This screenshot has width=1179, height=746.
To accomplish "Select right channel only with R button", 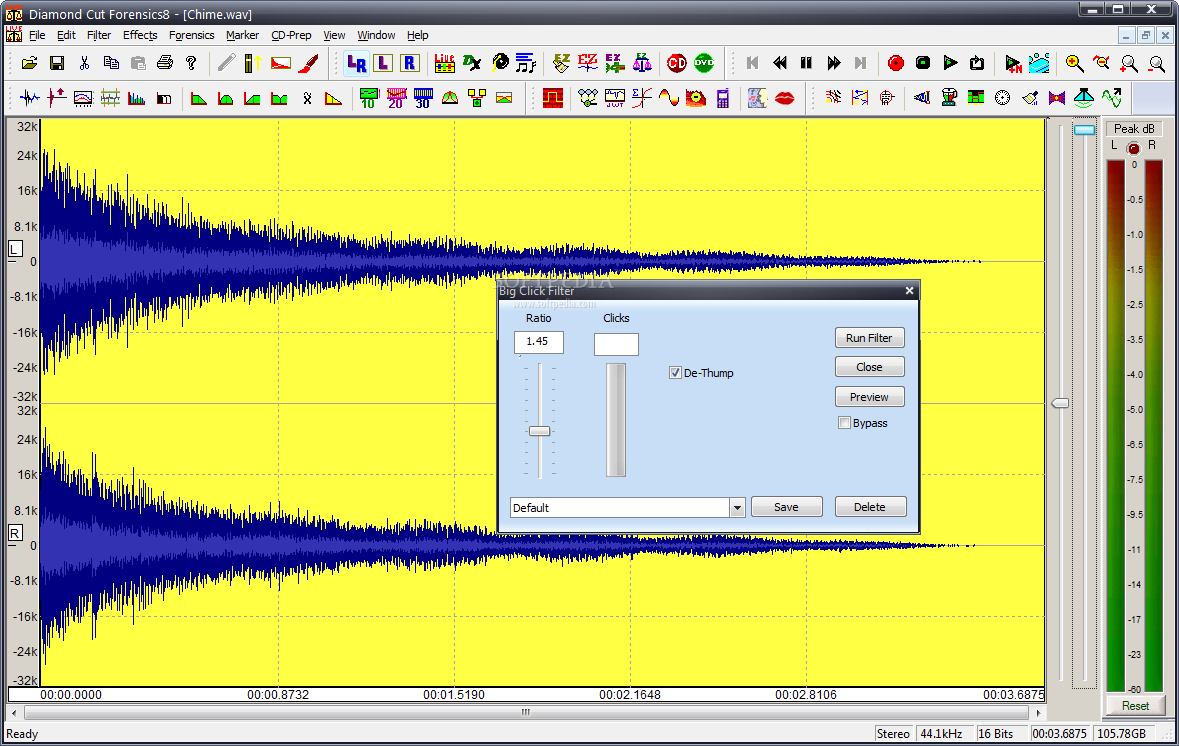I will click(x=409, y=63).
